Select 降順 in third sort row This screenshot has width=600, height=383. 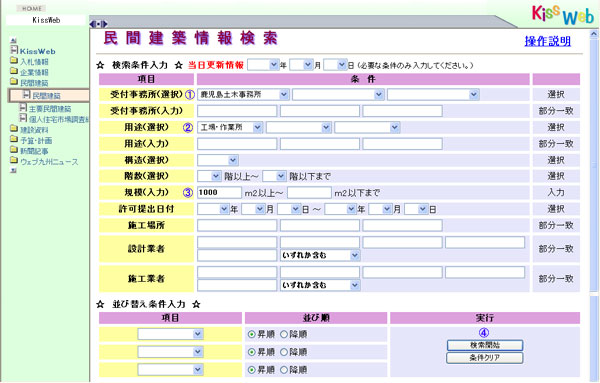coord(284,370)
